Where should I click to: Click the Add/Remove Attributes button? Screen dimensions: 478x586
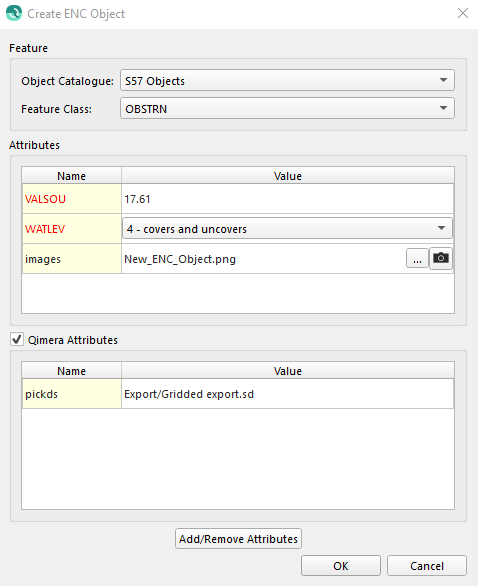[238, 539]
